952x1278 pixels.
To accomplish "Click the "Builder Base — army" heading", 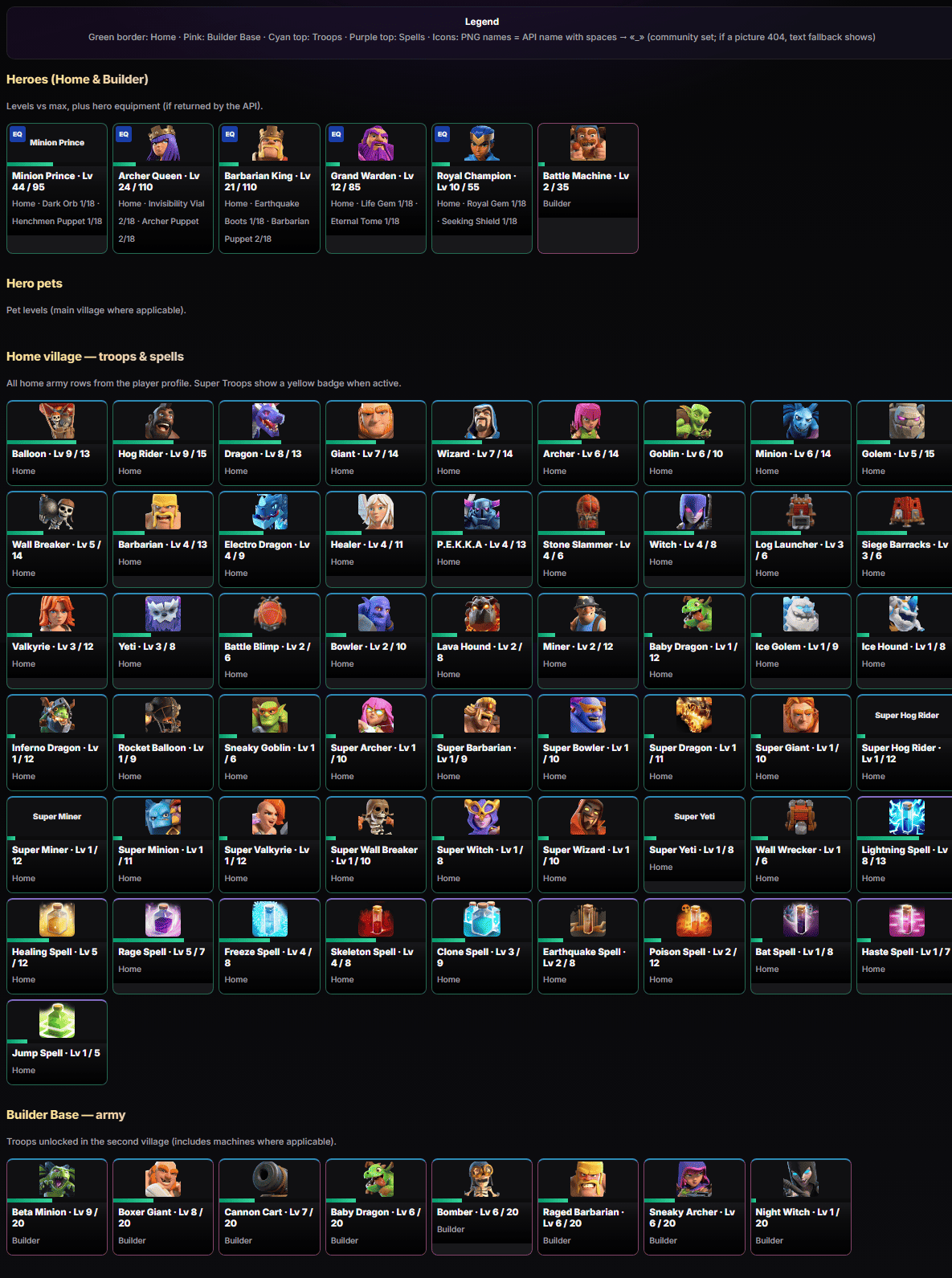I will (66, 1115).
